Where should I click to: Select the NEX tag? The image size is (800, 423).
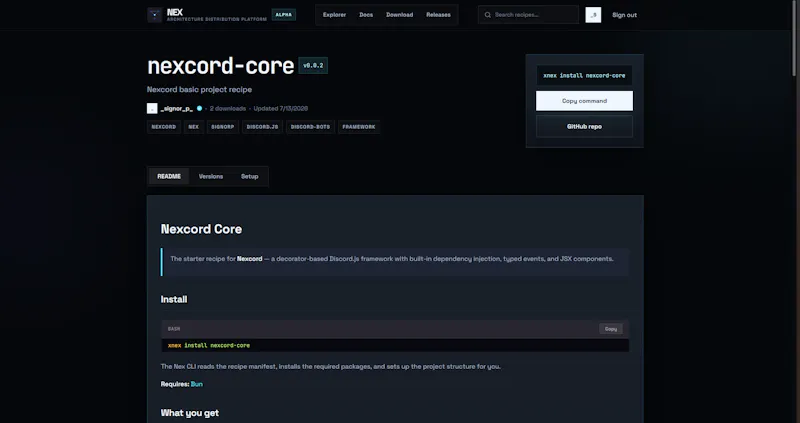pos(193,127)
